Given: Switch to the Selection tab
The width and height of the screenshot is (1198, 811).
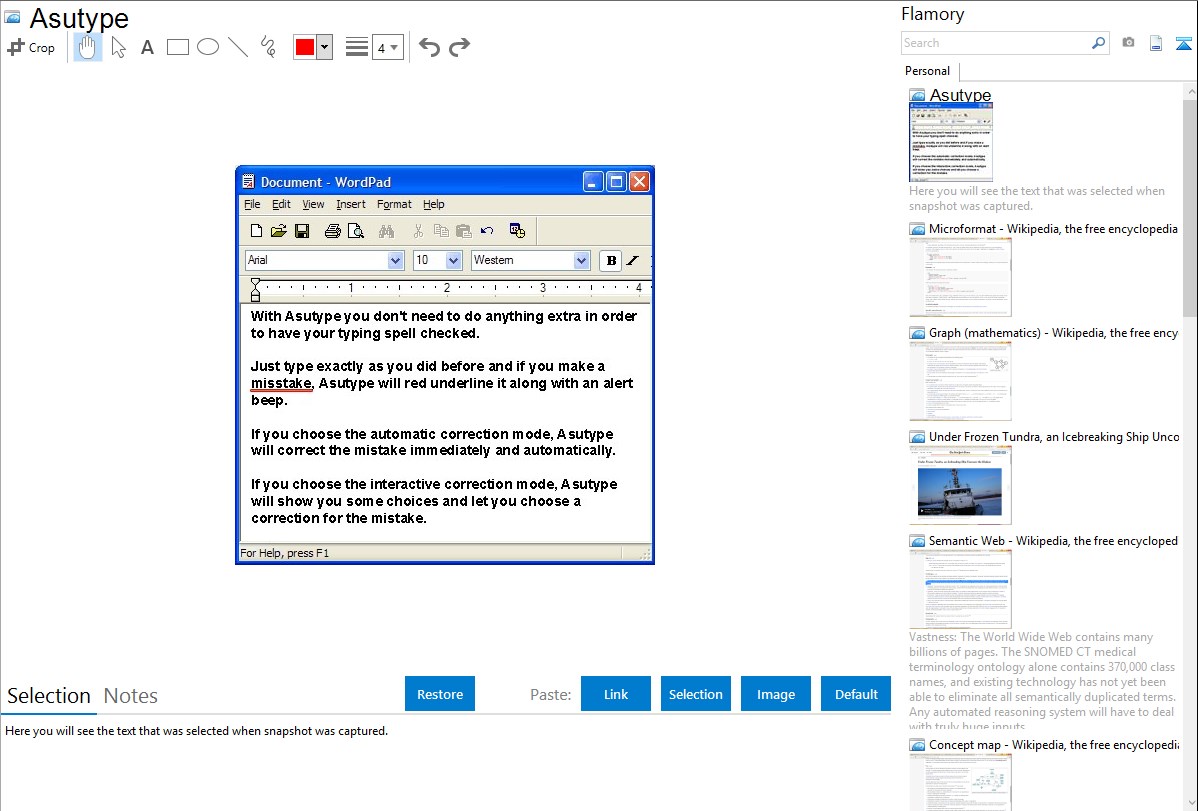Looking at the screenshot, I should pyautogui.click(x=49, y=696).
